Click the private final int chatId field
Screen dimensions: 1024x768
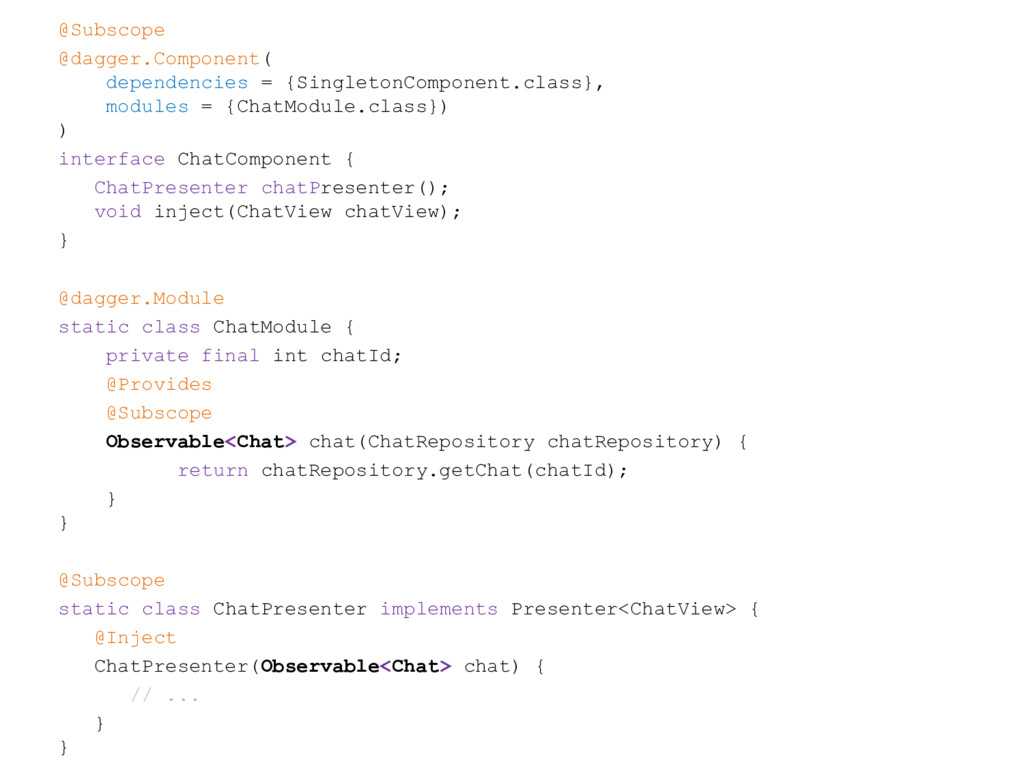pyautogui.click(x=253, y=356)
